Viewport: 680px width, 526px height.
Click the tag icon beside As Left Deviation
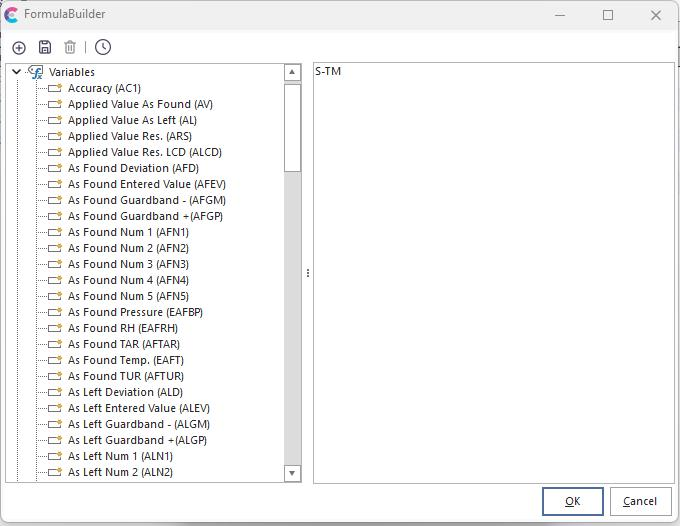(56, 392)
